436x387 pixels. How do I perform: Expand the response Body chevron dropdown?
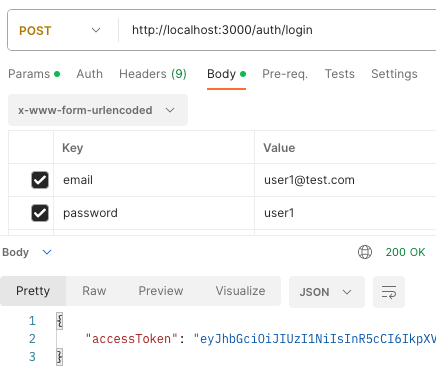click(47, 252)
